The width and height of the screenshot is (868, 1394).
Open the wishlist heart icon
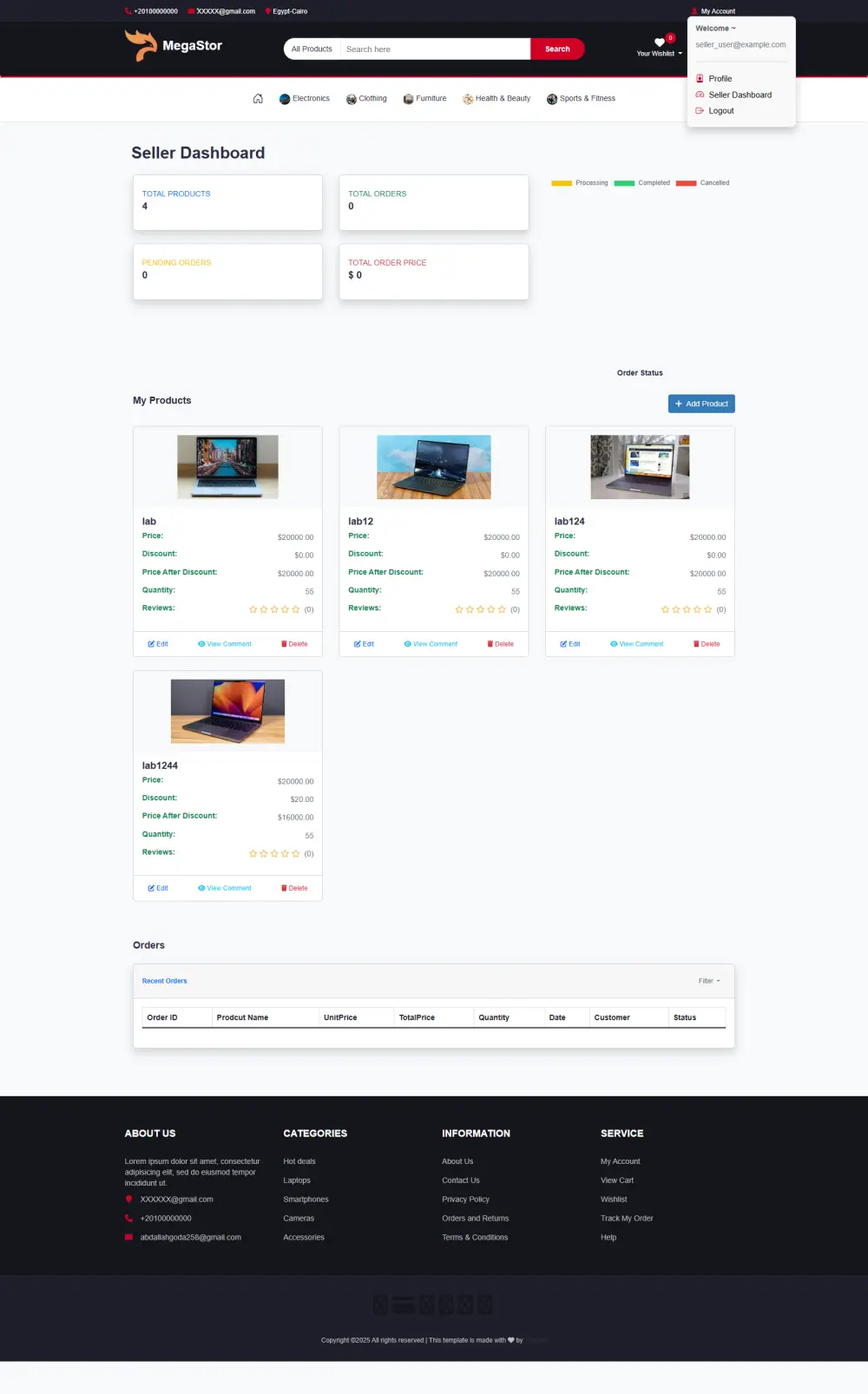[x=660, y=42]
